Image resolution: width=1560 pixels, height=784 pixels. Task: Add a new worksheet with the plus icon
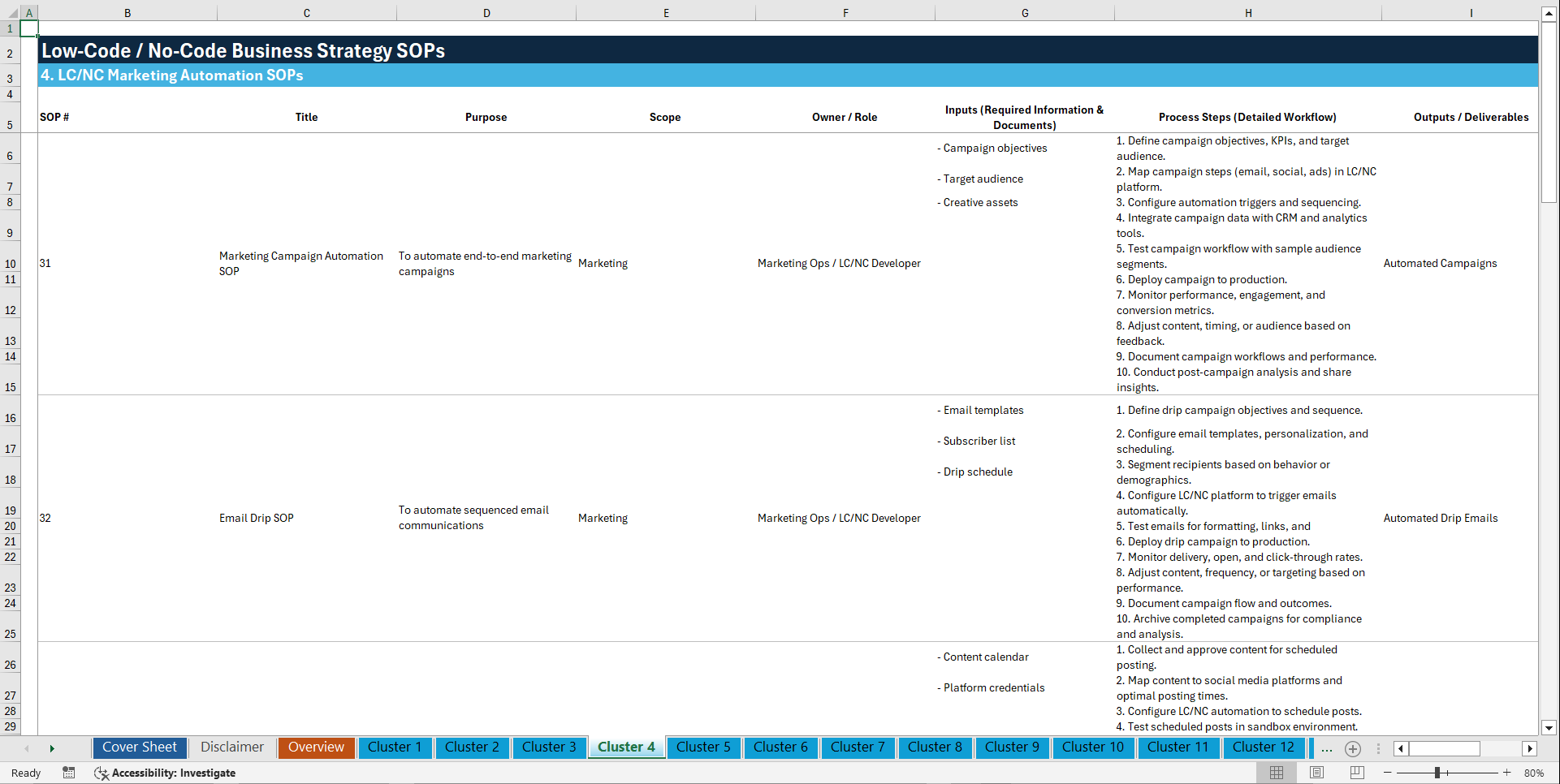1353,748
